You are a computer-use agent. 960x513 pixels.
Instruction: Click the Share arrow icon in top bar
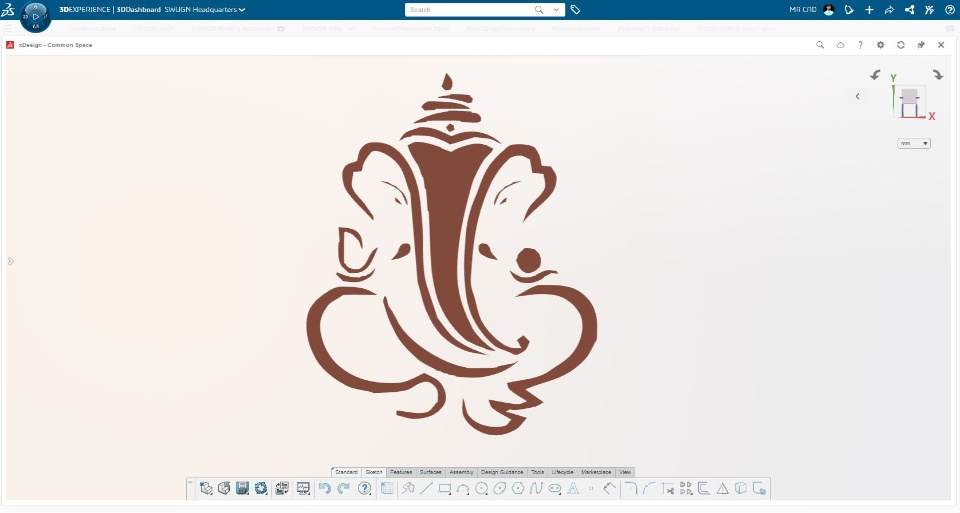coord(889,10)
